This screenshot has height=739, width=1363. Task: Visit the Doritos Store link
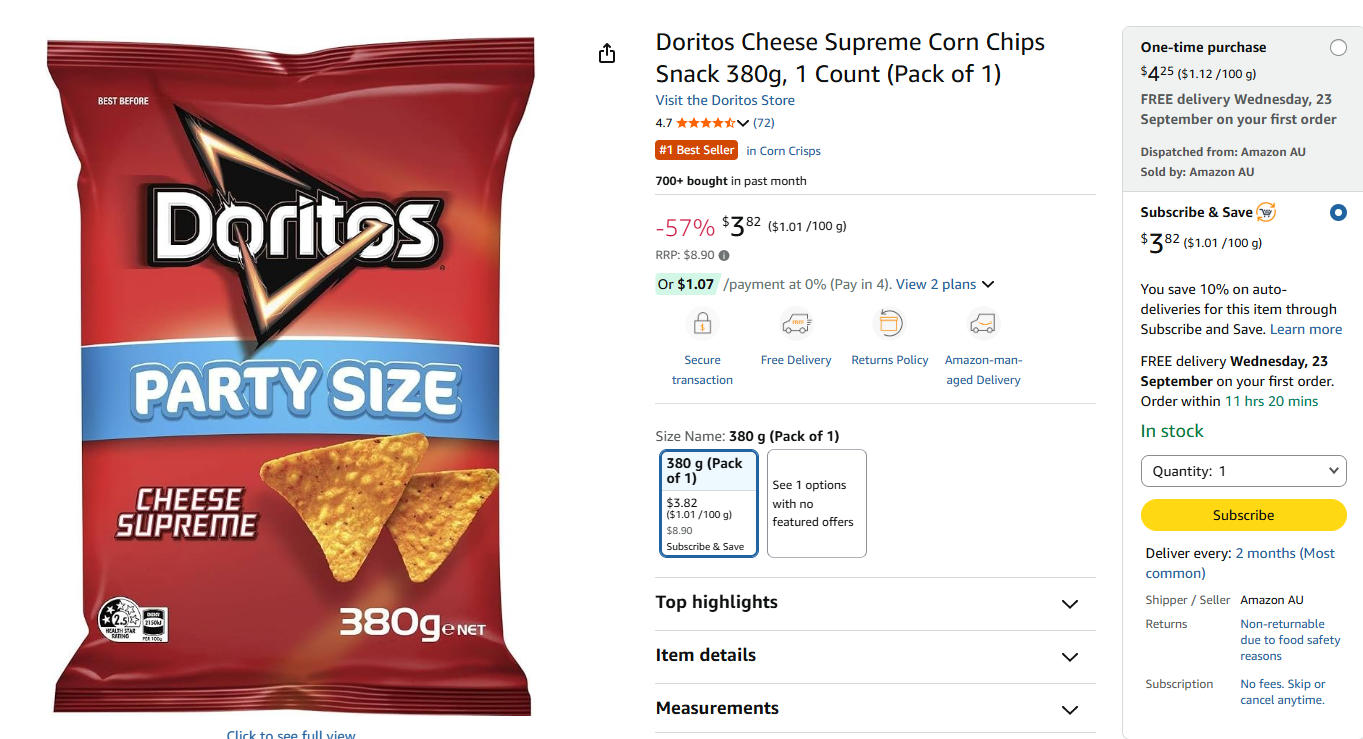pos(725,100)
